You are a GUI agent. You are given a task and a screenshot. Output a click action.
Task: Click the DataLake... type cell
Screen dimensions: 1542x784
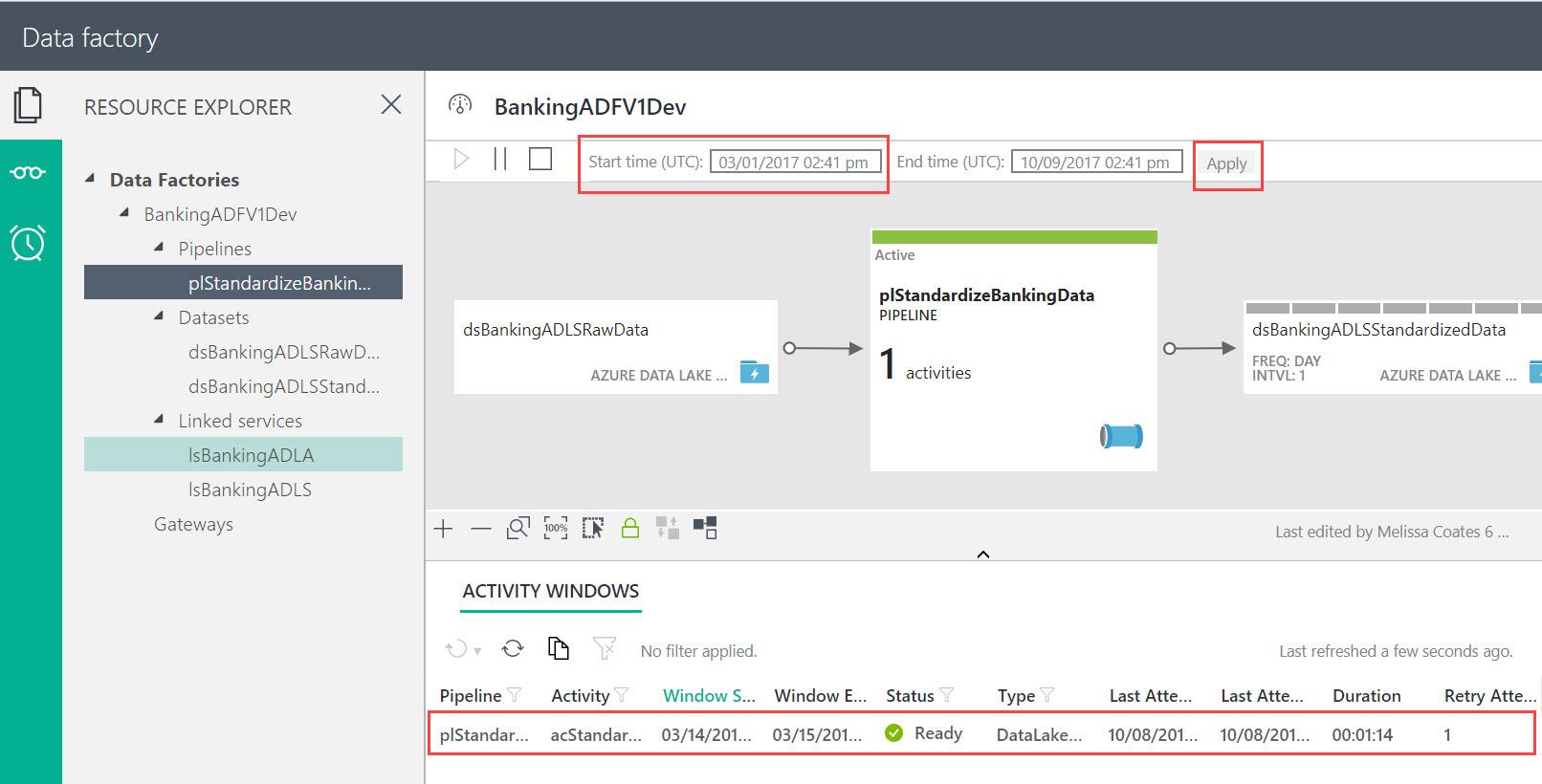click(1039, 735)
